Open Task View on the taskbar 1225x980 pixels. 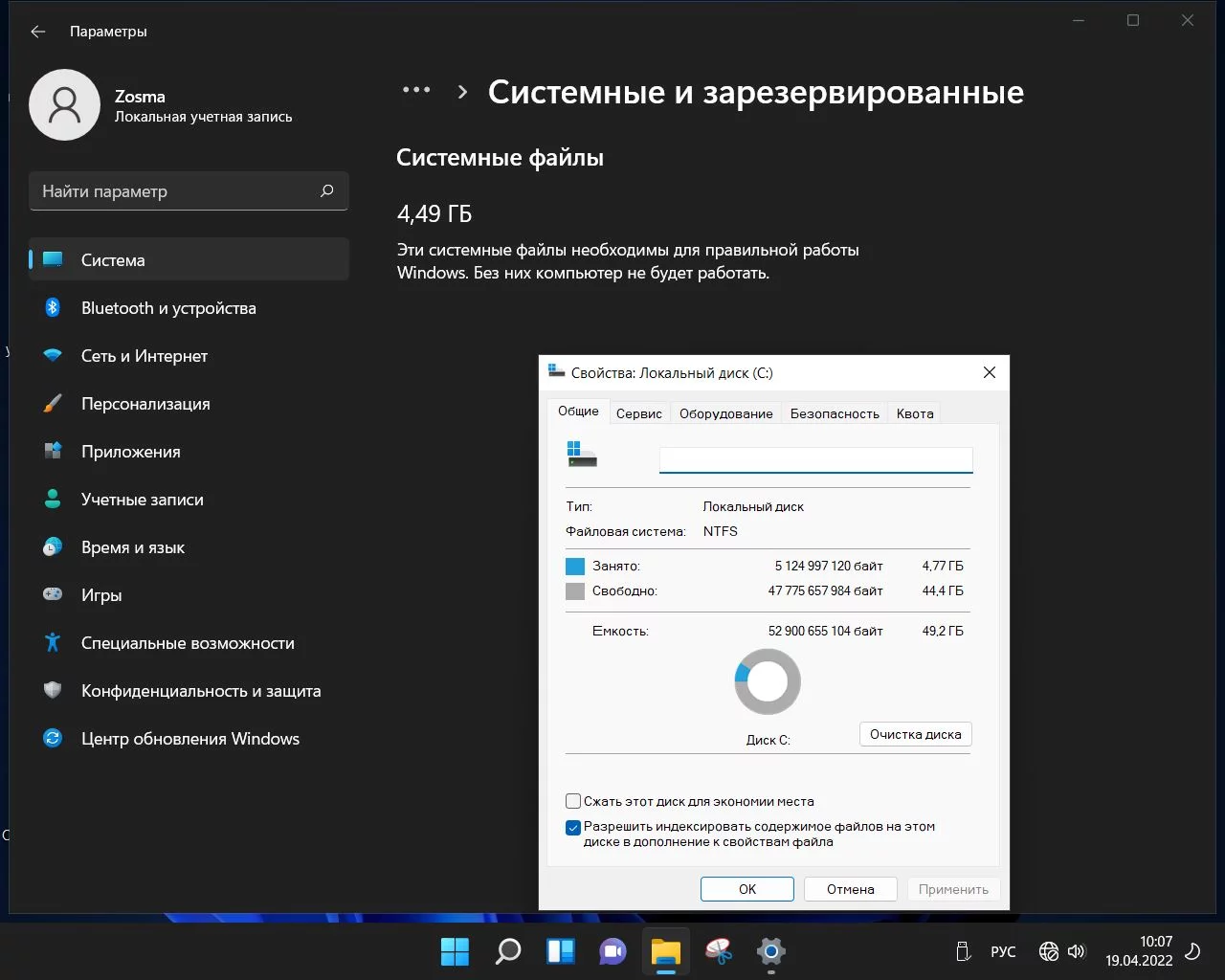pyautogui.click(x=560, y=951)
